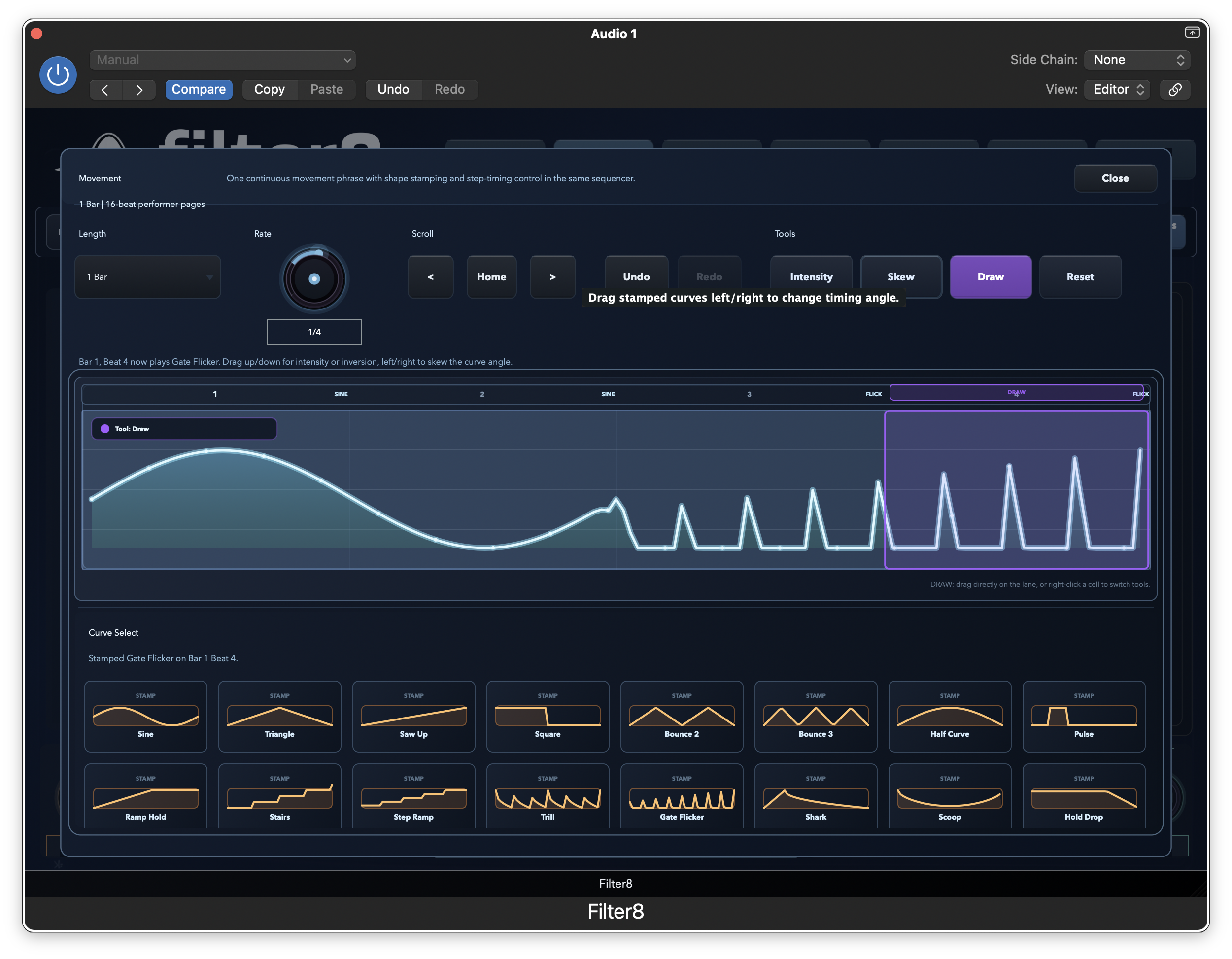Stamp the Hold Drop curve
The image size is (1232, 959).
[x=1084, y=796]
